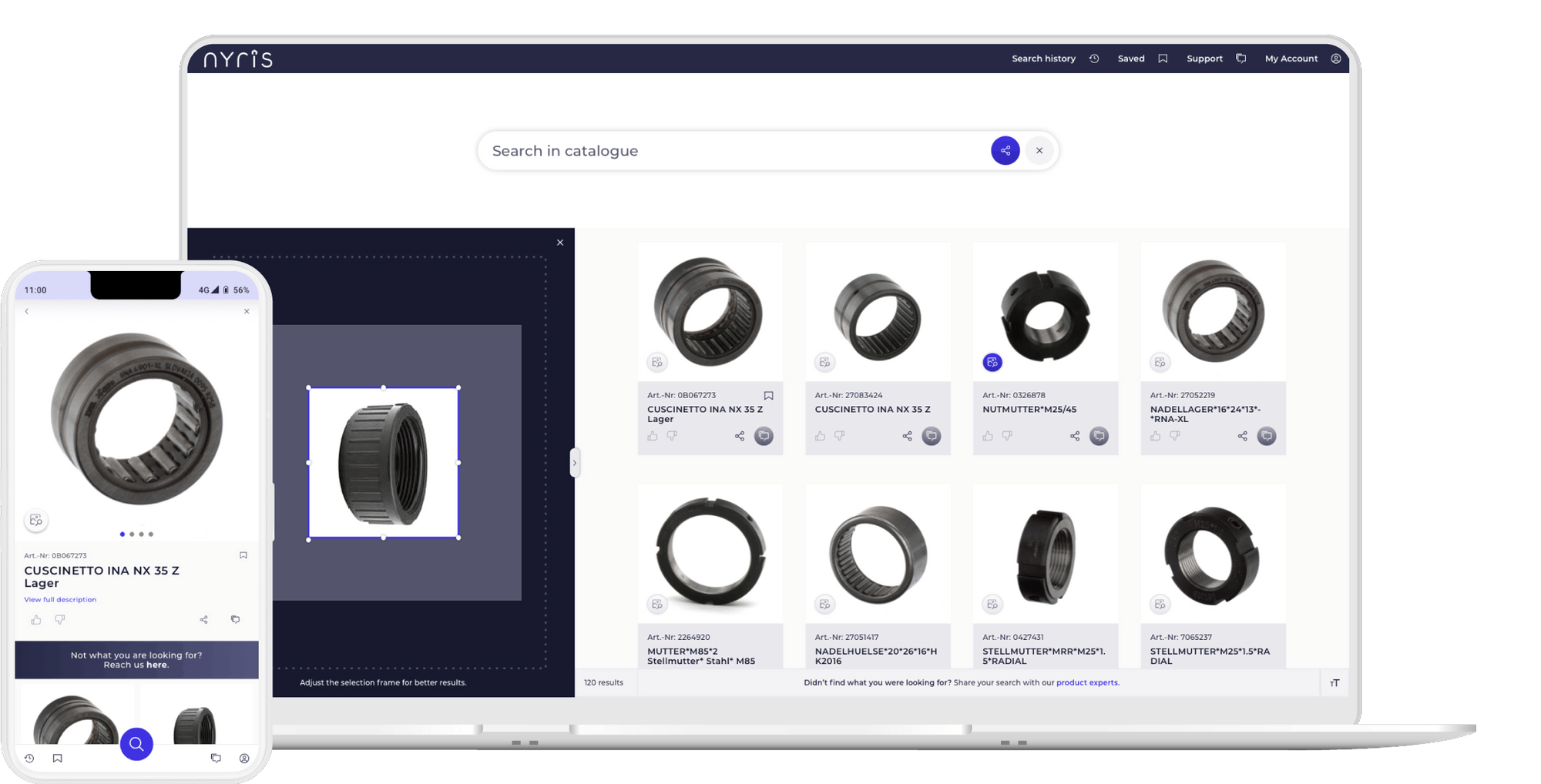Open chat for laptop card Art.-Nr 0B067273
The width and height of the screenshot is (1541, 784).
click(764, 436)
